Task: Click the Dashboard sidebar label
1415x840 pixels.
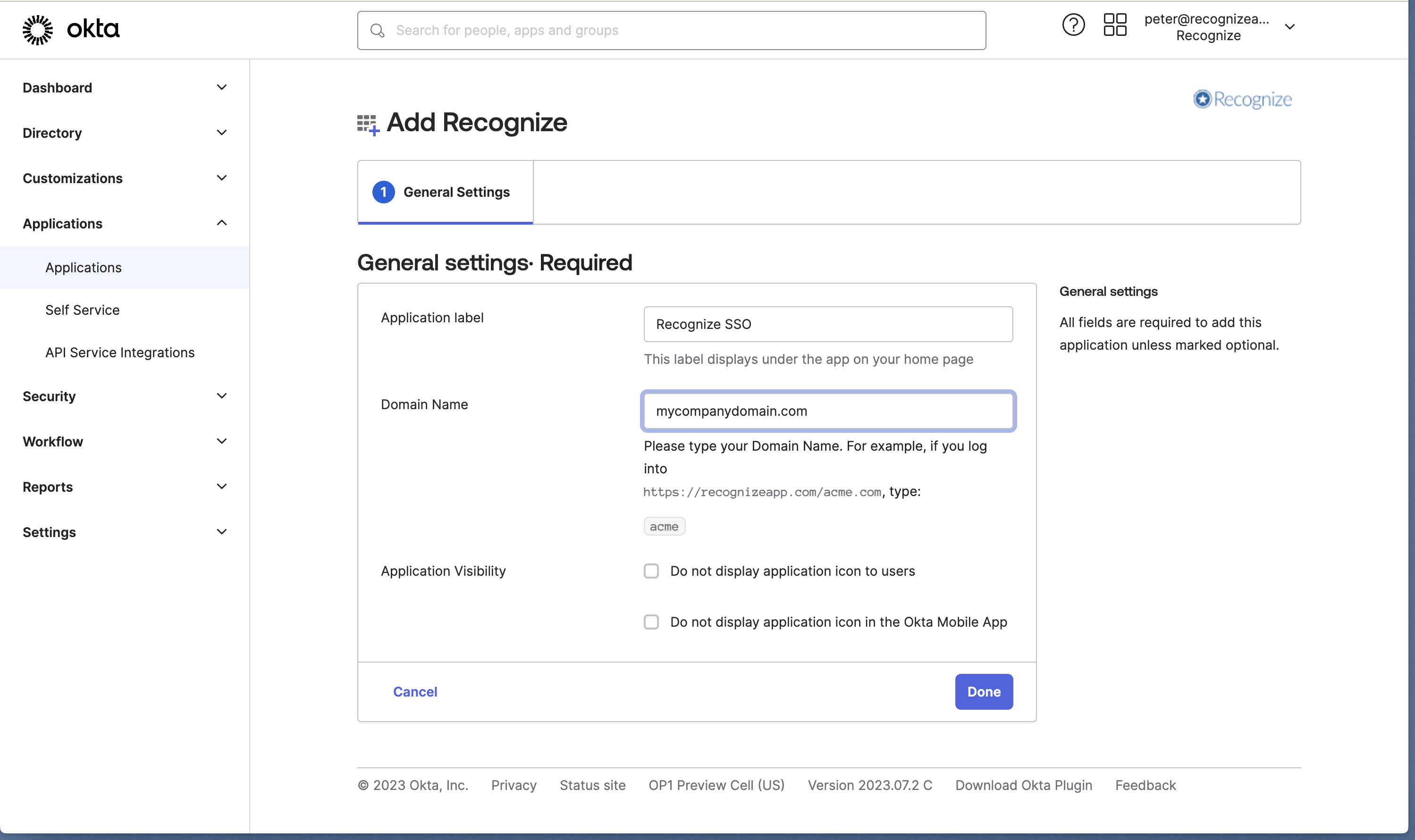Action: point(57,88)
